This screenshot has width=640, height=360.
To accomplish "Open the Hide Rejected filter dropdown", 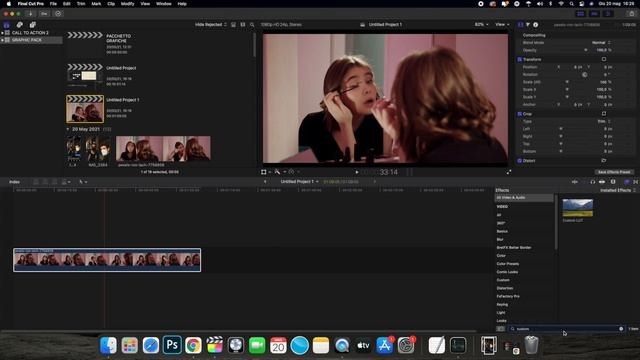I will pyautogui.click(x=211, y=25).
